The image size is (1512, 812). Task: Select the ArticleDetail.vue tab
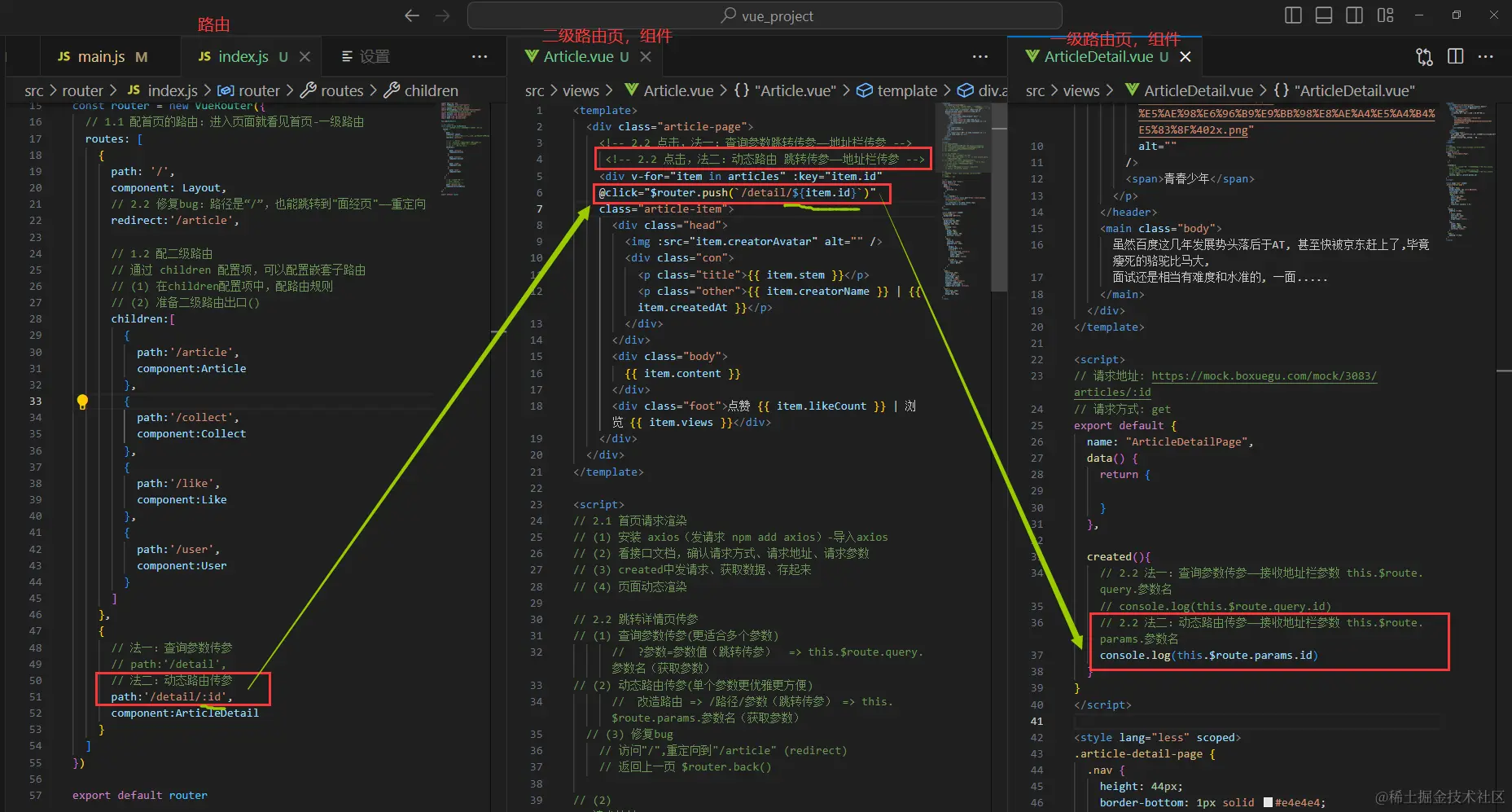[x=1098, y=56]
